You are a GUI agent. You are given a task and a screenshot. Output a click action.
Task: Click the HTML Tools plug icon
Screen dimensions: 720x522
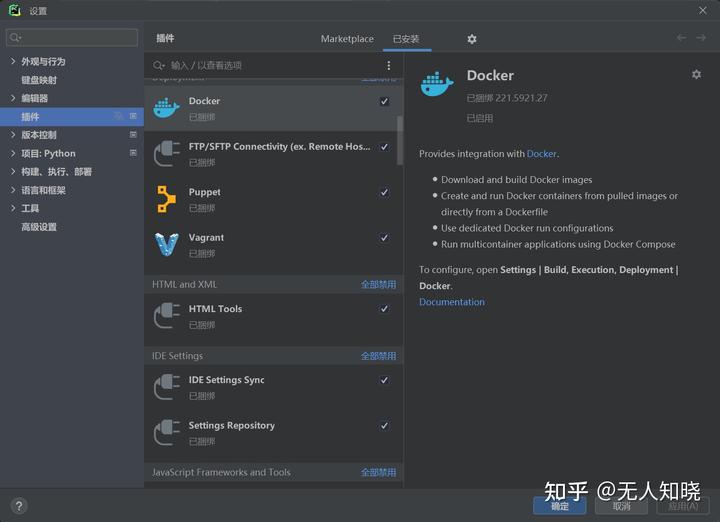[x=166, y=315]
